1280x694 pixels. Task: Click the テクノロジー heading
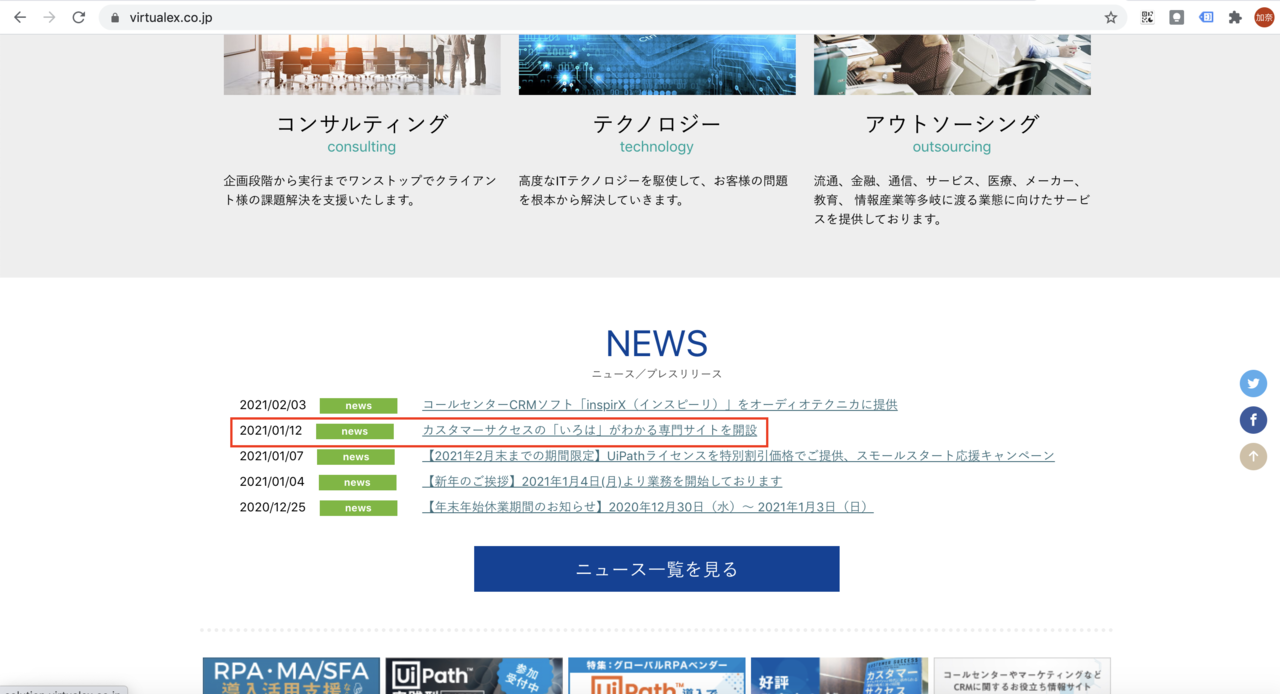pyautogui.click(x=657, y=124)
